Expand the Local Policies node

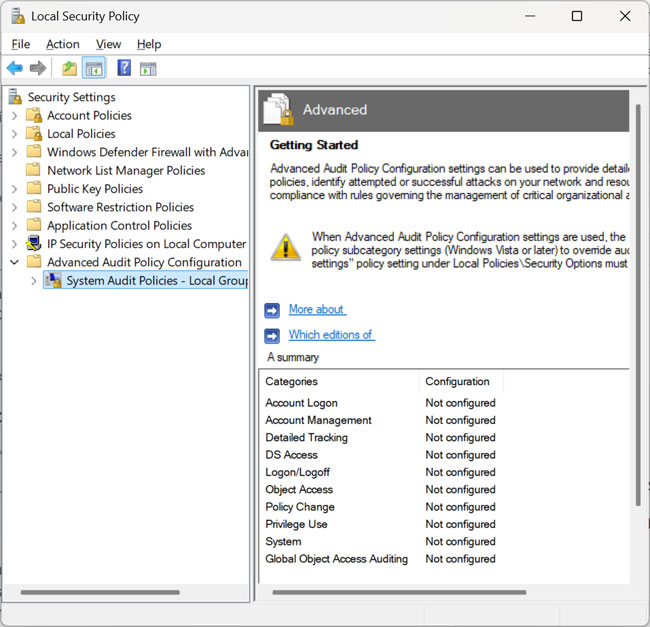(14, 134)
